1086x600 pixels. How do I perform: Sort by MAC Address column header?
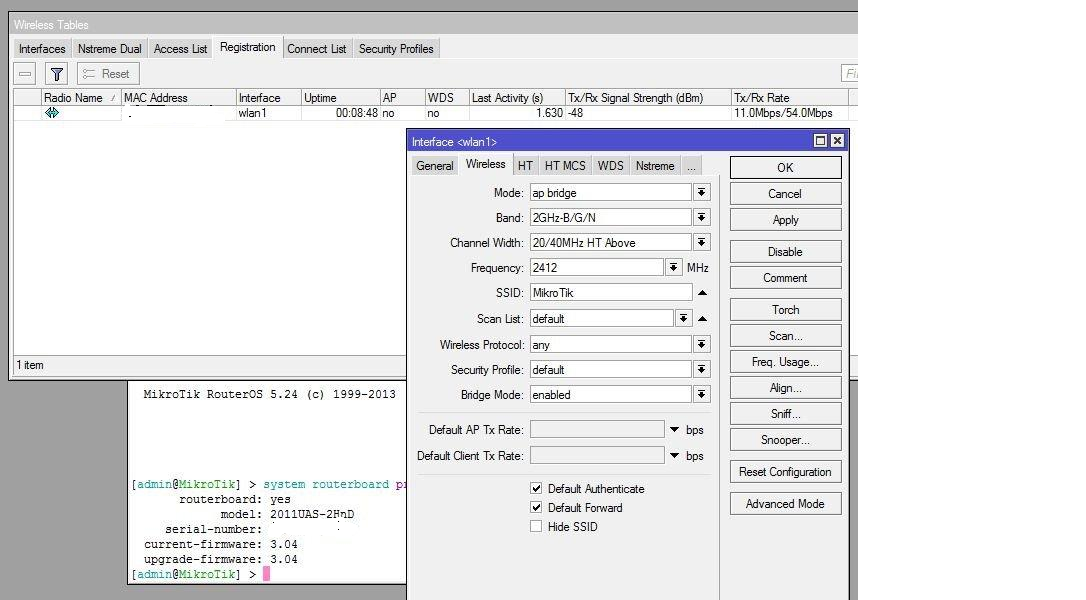[178, 98]
